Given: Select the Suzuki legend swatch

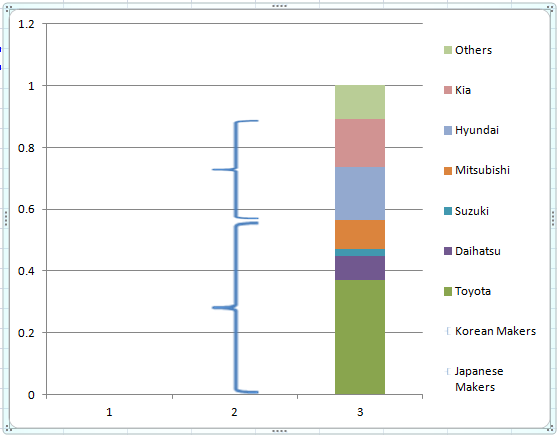Looking at the screenshot, I should 448,211.
